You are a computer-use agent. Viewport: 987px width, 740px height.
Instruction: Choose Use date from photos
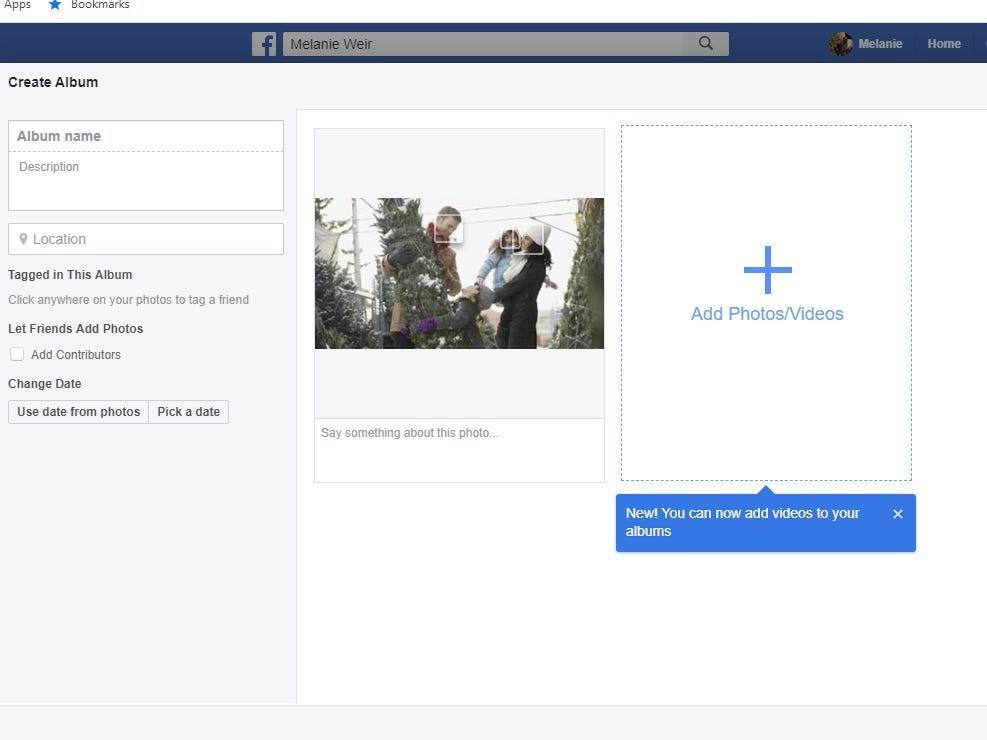pyautogui.click(x=78, y=412)
